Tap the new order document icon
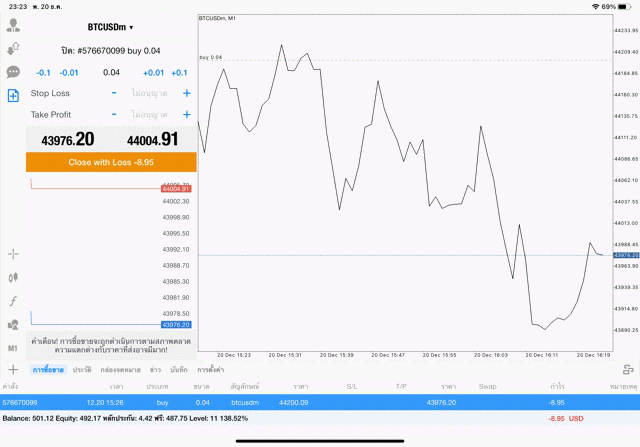 tap(14, 96)
